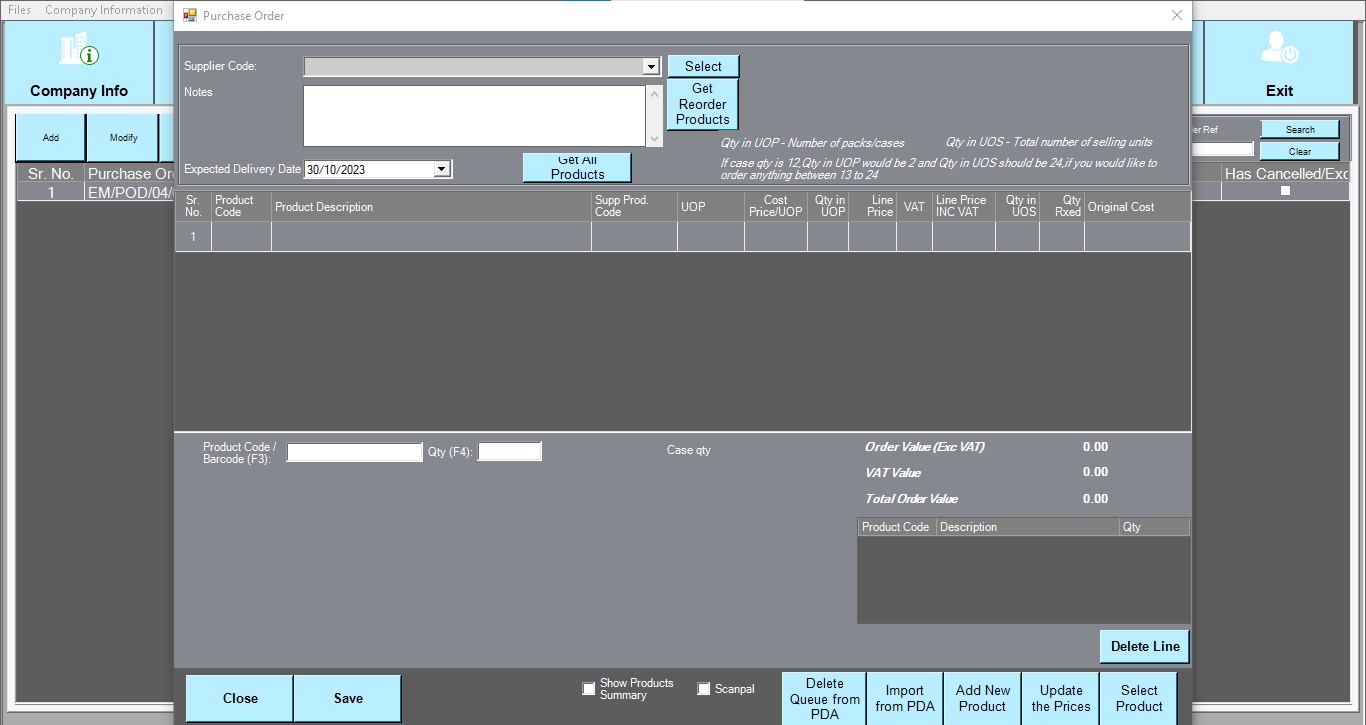The image size is (1366, 725).
Task: Expand the Supplier Code dropdown
Action: (x=651, y=67)
